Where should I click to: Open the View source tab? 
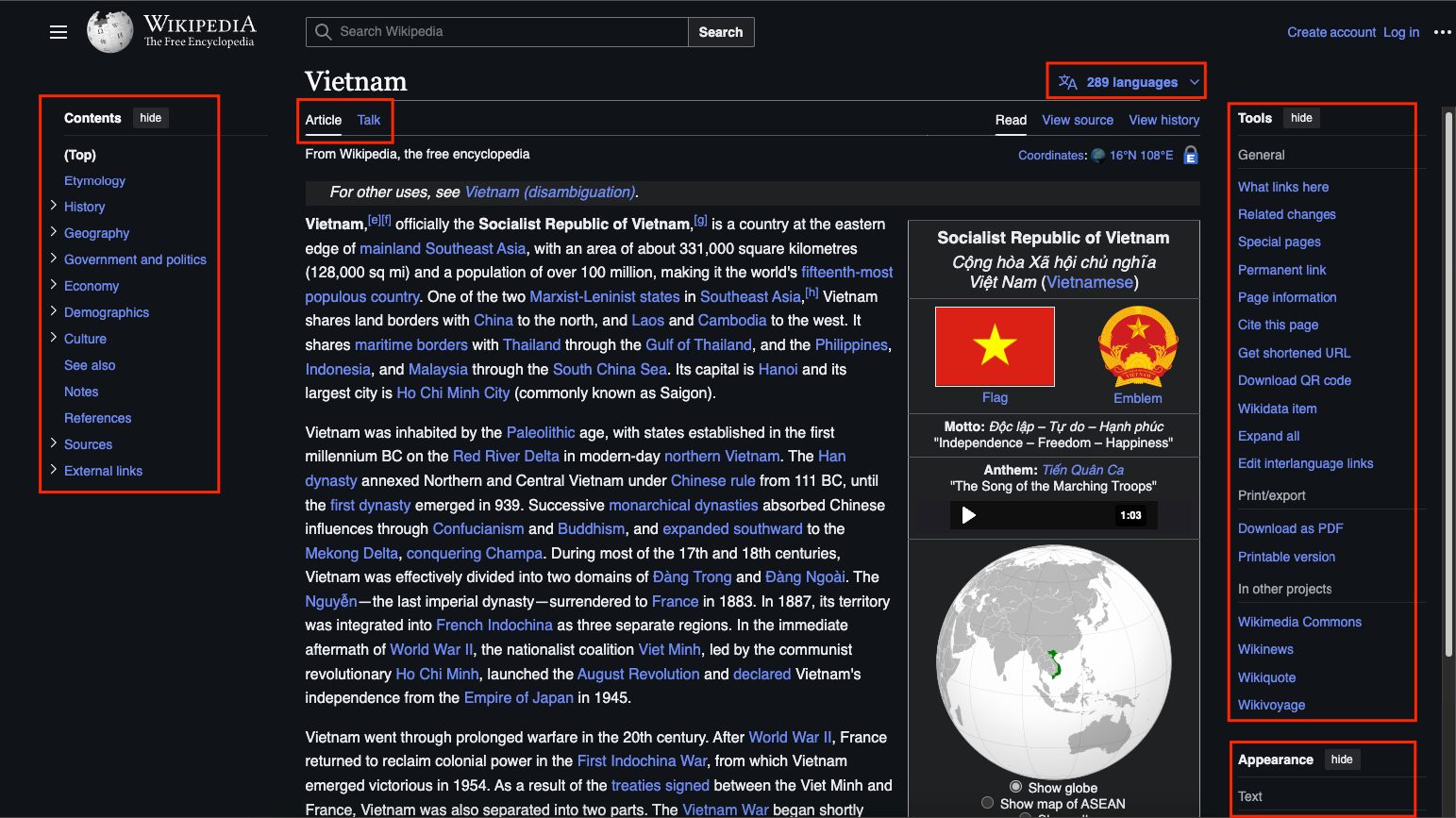pyautogui.click(x=1078, y=120)
